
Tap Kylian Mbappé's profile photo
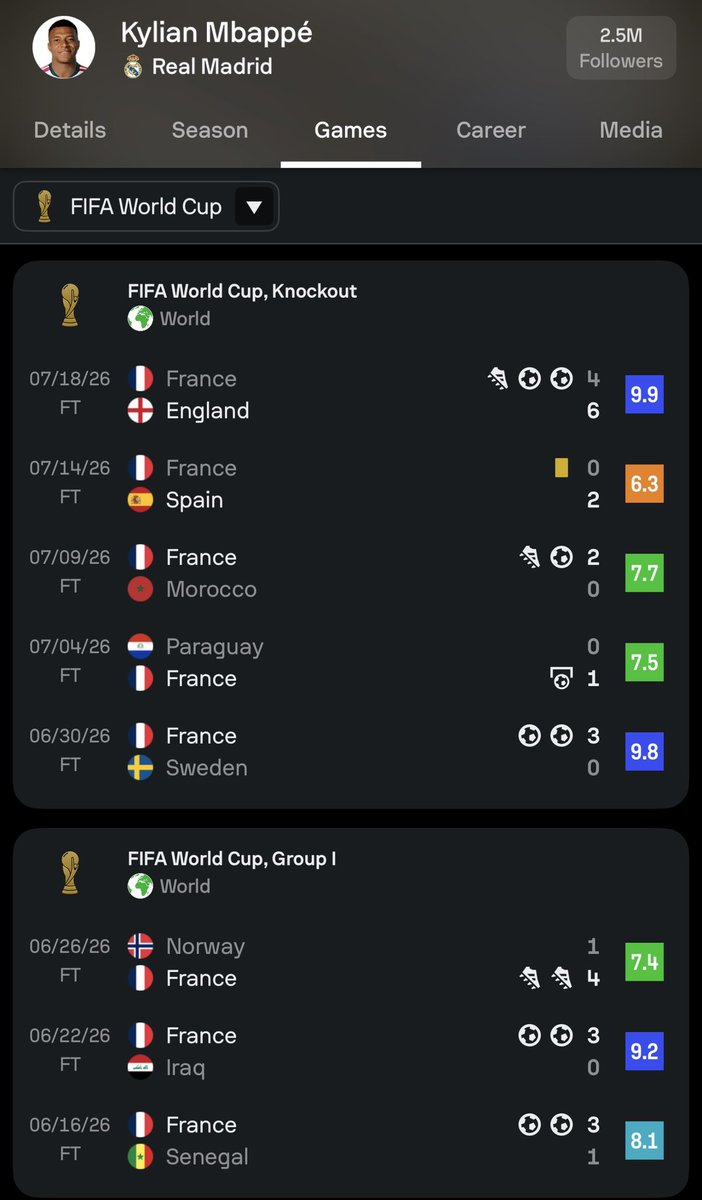click(x=64, y=47)
